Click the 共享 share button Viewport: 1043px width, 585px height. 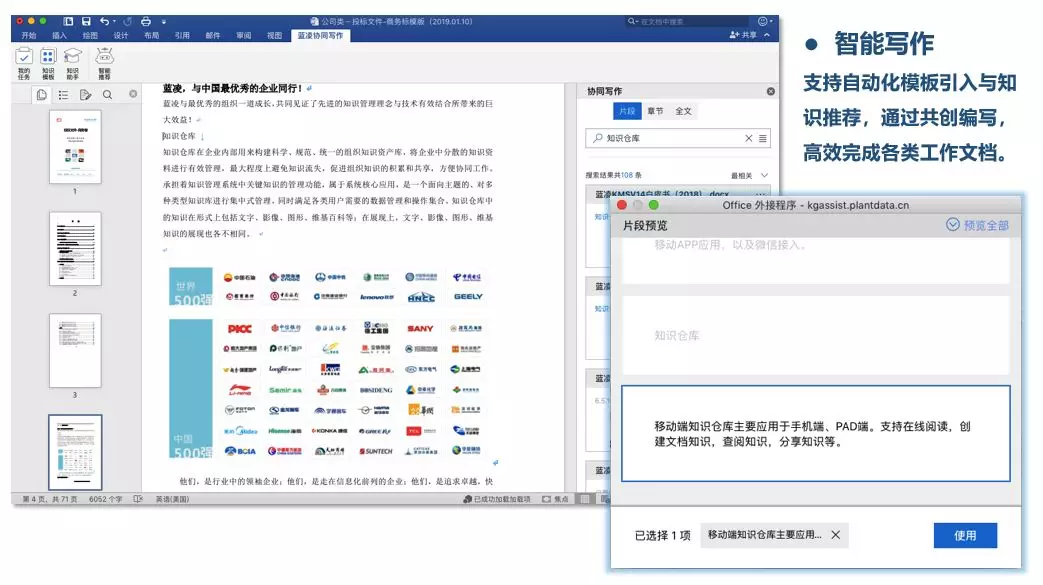(744, 35)
